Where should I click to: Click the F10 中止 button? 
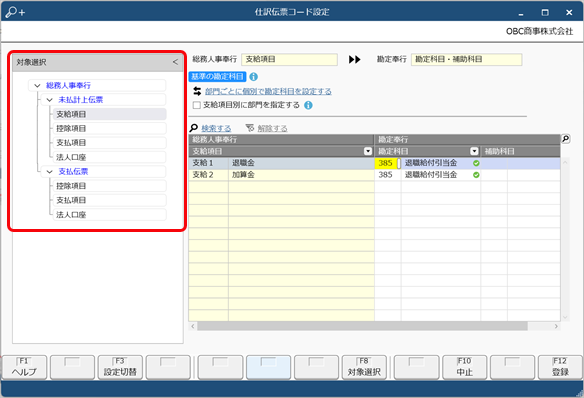pyautogui.click(x=464, y=367)
